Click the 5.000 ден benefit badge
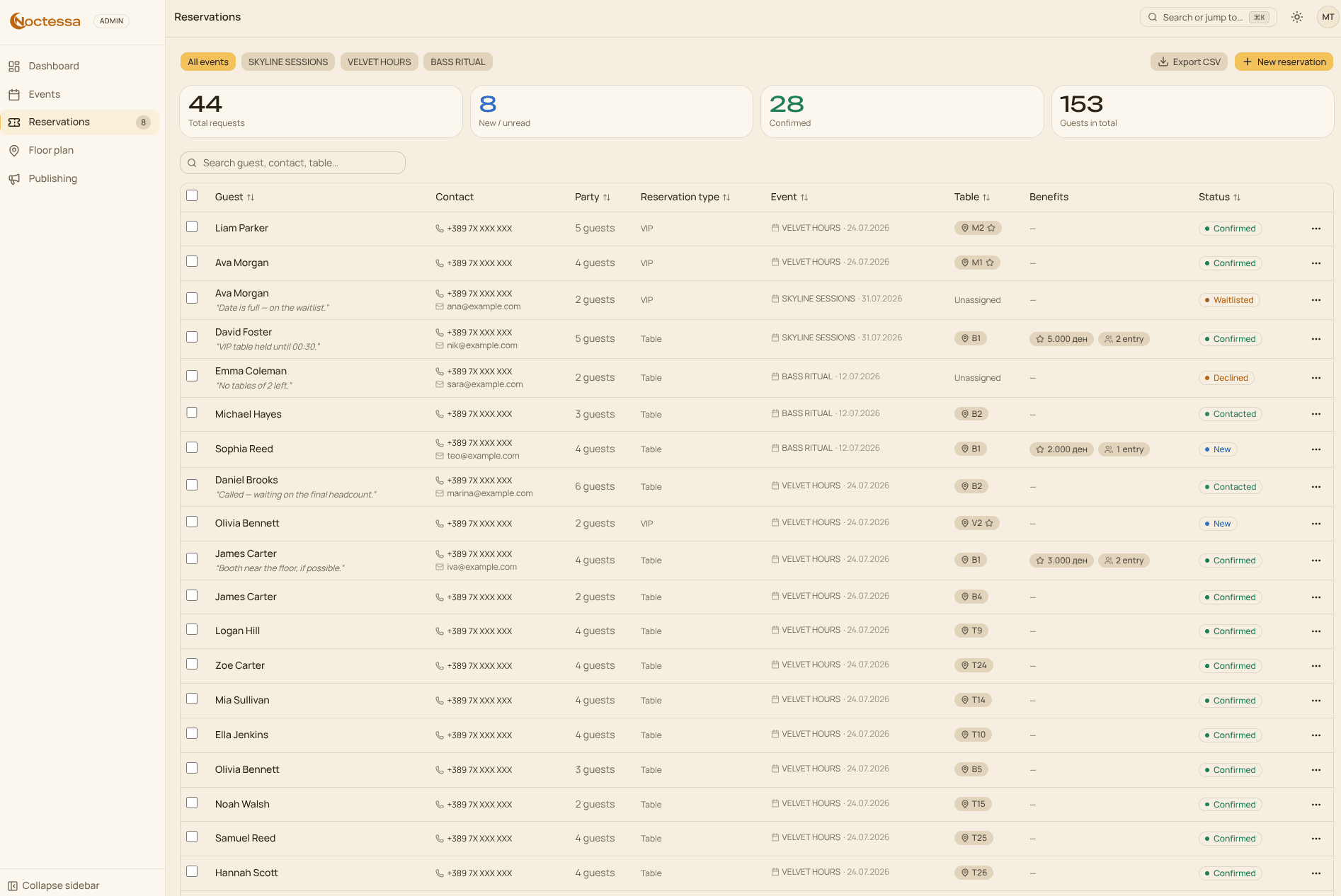 pos(1061,339)
